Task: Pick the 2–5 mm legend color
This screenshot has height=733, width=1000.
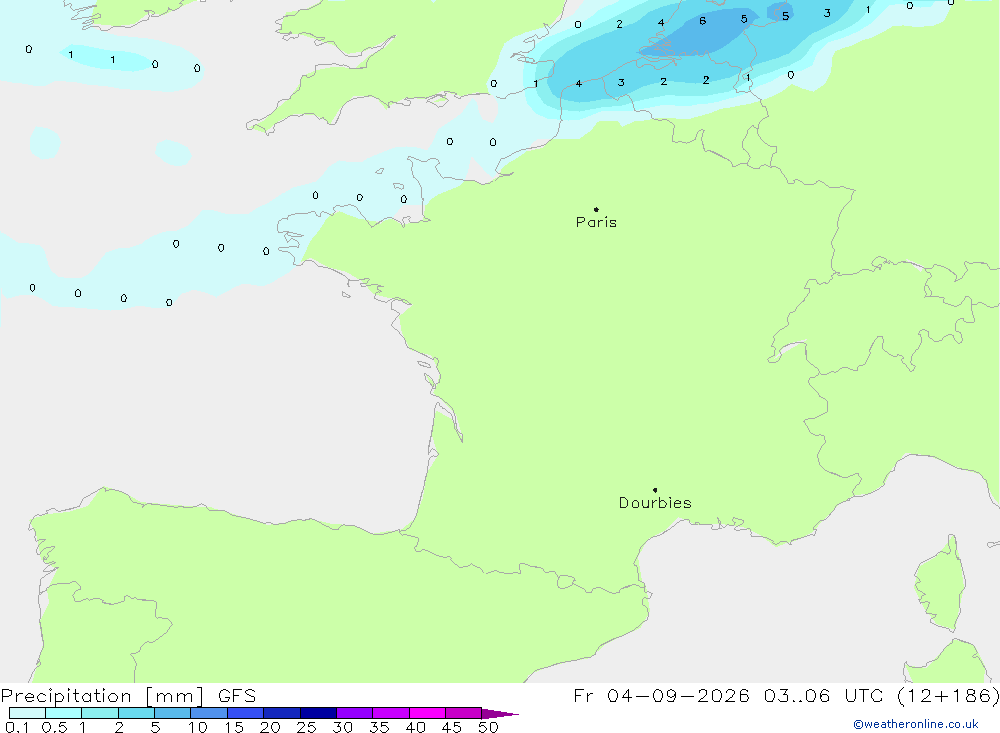Action: point(136,713)
